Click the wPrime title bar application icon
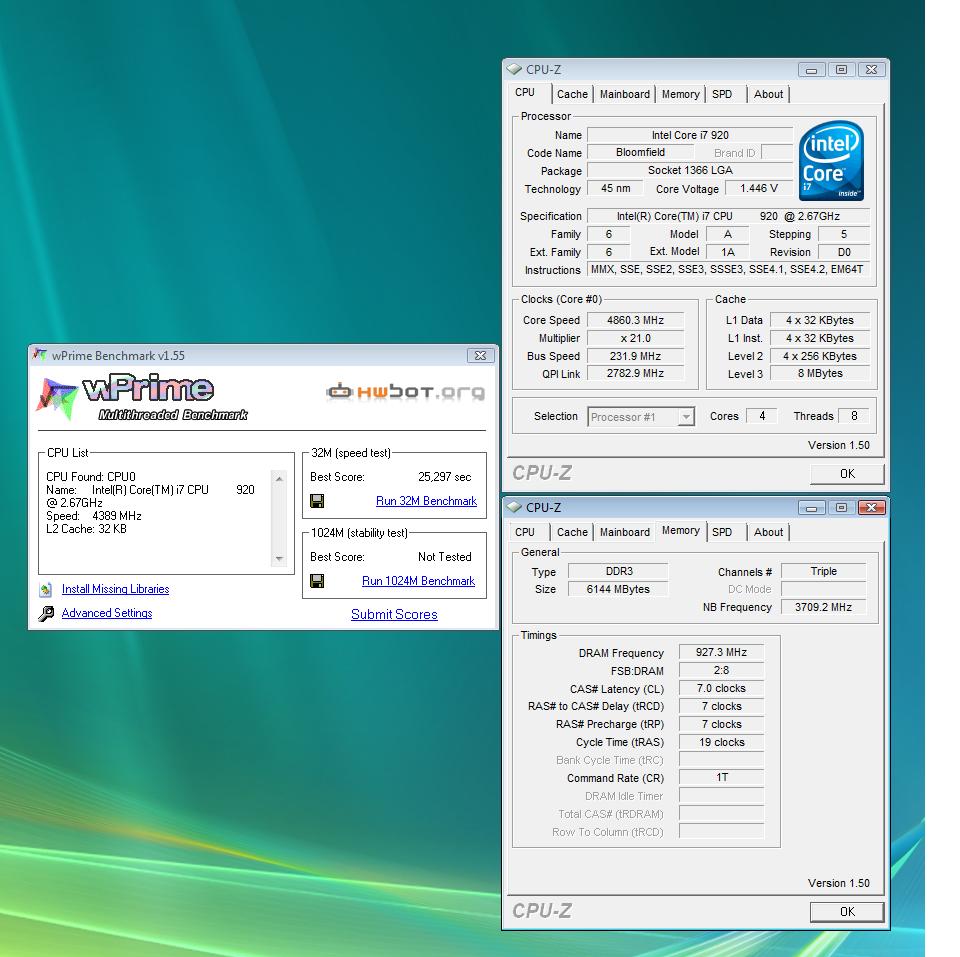Screen dimensions: 960x957 40,355
